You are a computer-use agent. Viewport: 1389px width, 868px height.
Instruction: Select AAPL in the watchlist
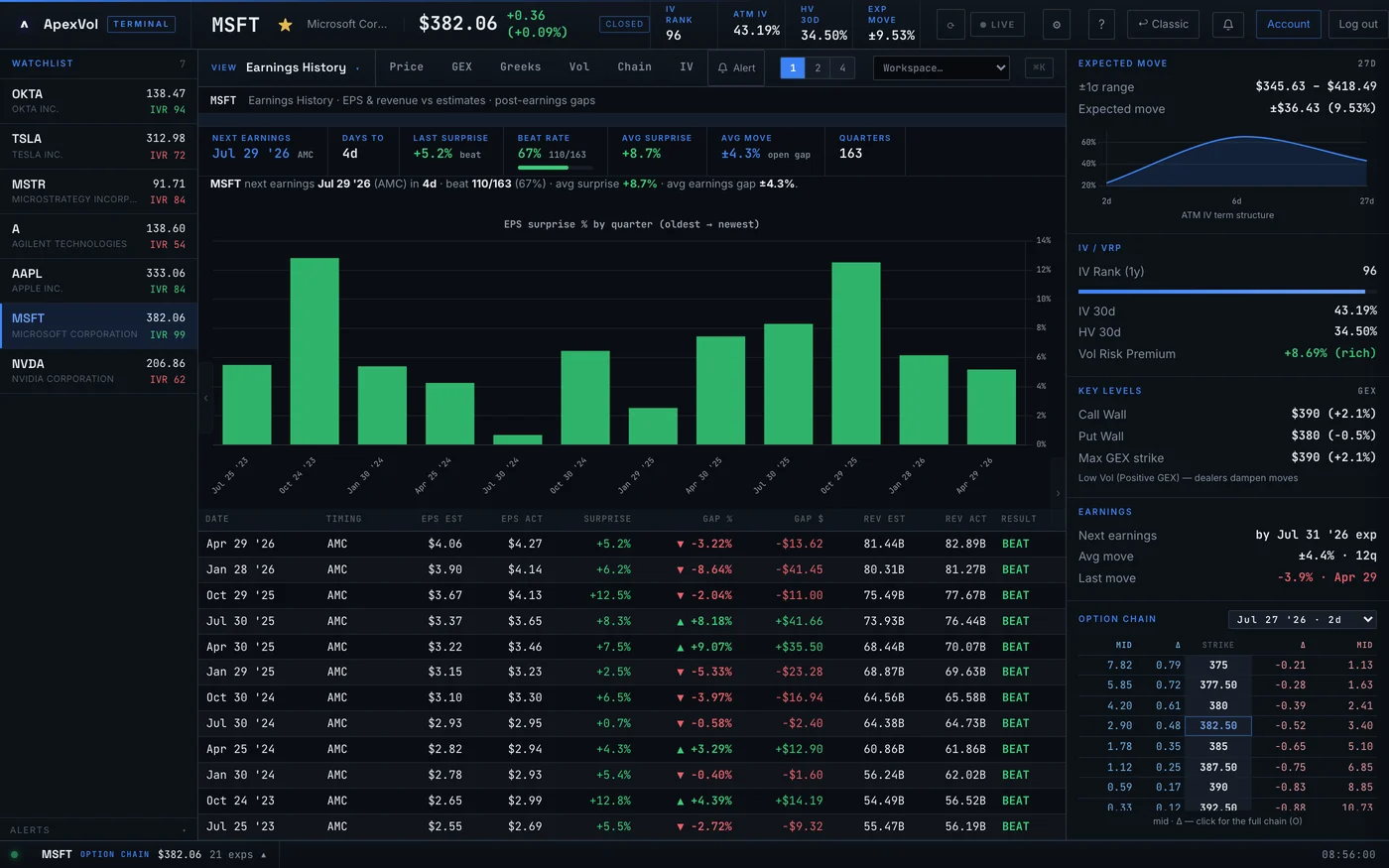point(98,281)
